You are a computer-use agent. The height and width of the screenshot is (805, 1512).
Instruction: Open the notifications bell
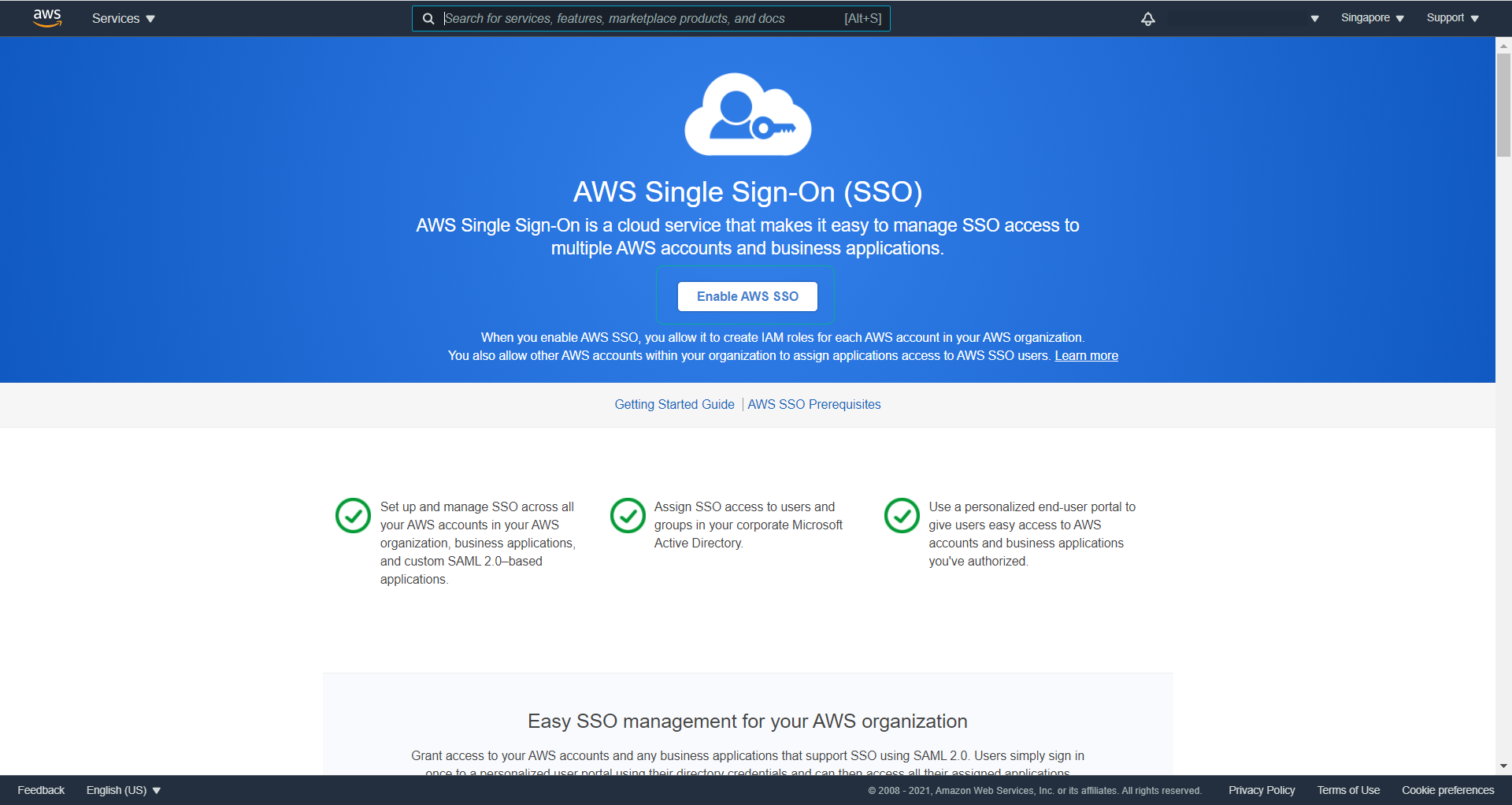[x=1147, y=18]
